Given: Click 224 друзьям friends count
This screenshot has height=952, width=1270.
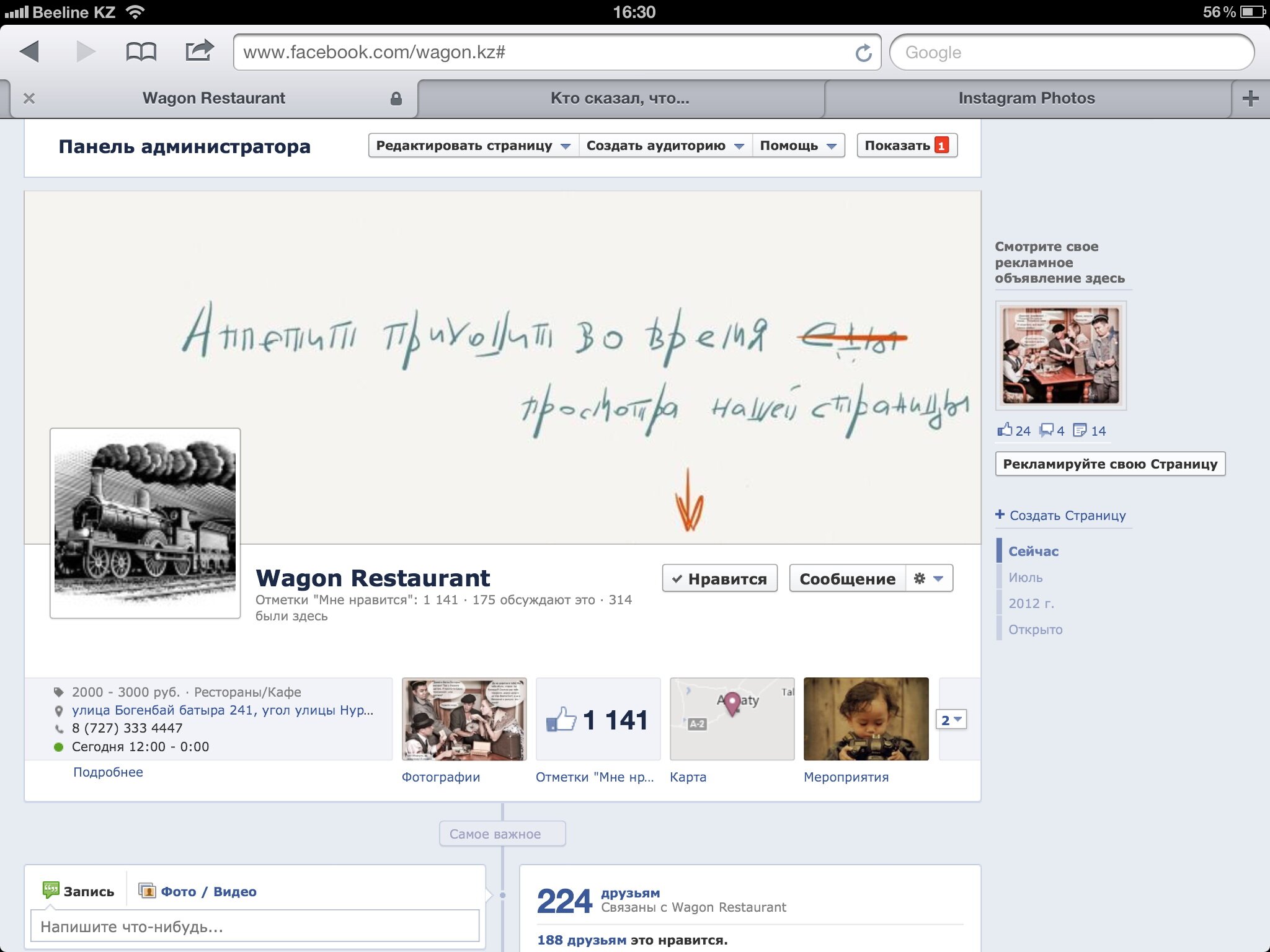Looking at the screenshot, I should click(564, 901).
